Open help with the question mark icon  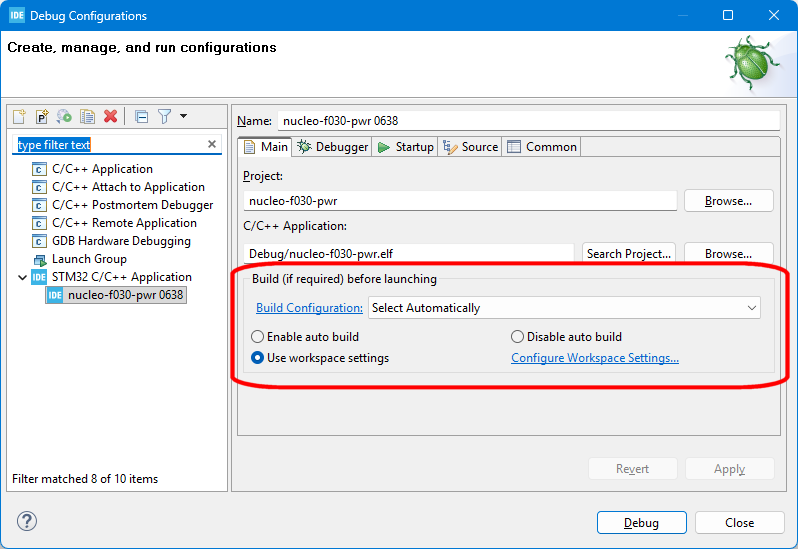[x=26, y=521]
